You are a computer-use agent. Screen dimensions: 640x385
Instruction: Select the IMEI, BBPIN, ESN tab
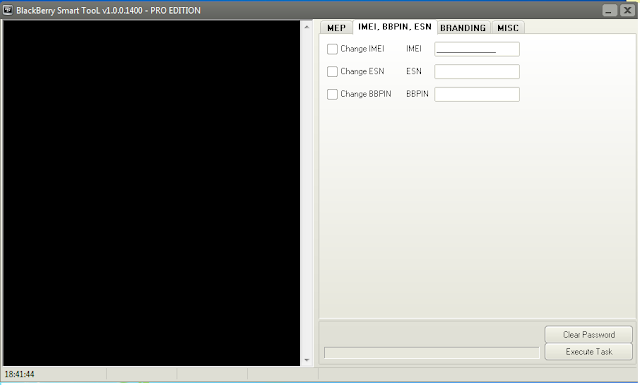pyautogui.click(x=395, y=27)
